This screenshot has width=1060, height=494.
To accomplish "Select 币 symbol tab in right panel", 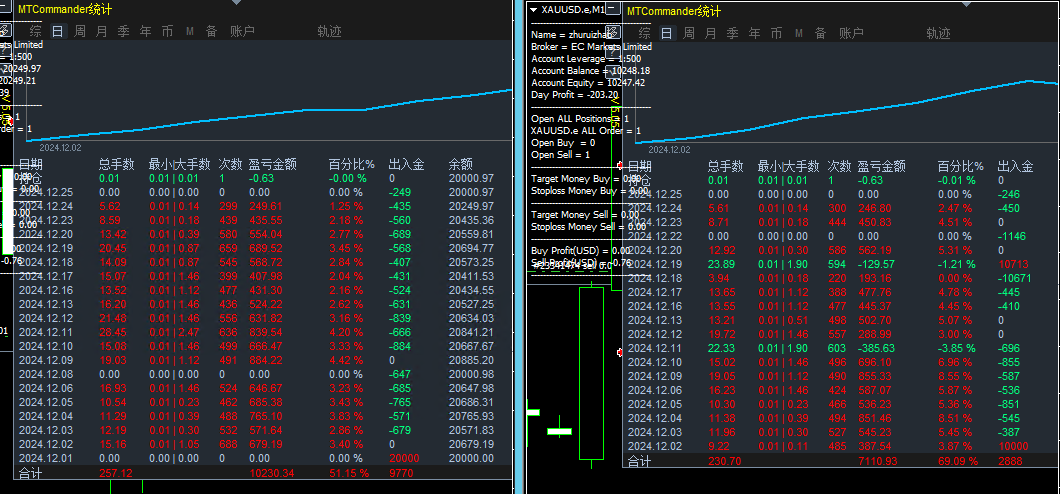I will point(776,33).
